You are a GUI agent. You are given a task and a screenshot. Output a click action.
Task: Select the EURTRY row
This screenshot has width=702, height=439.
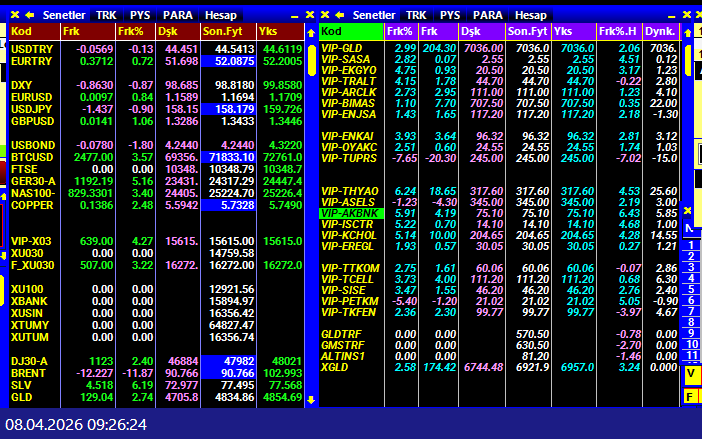(157, 61)
